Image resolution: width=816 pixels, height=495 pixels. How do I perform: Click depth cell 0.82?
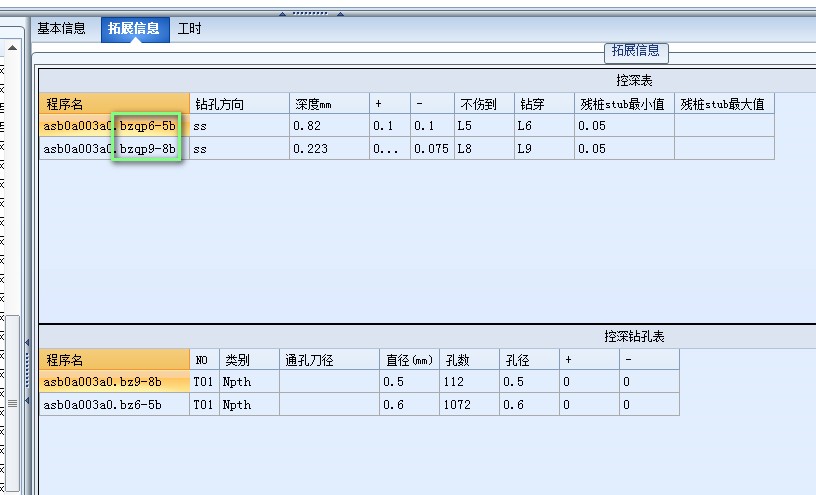tap(329, 125)
